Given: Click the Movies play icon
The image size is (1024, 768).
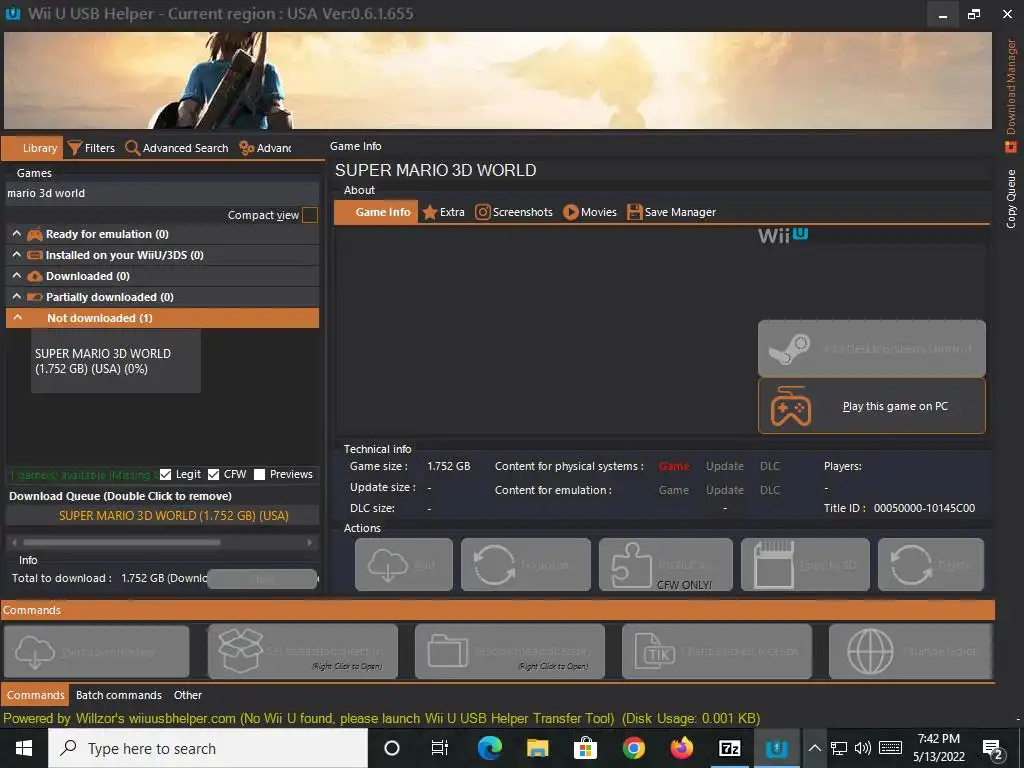Looking at the screenshot, I should pyautogui.click(x=571, y=212).
